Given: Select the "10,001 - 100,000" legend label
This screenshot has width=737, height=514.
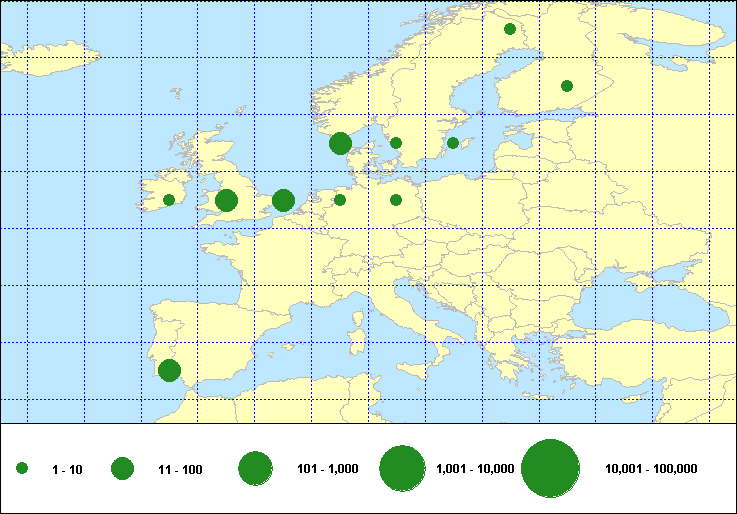Looking at the screenshot, I should click(651, 469).
